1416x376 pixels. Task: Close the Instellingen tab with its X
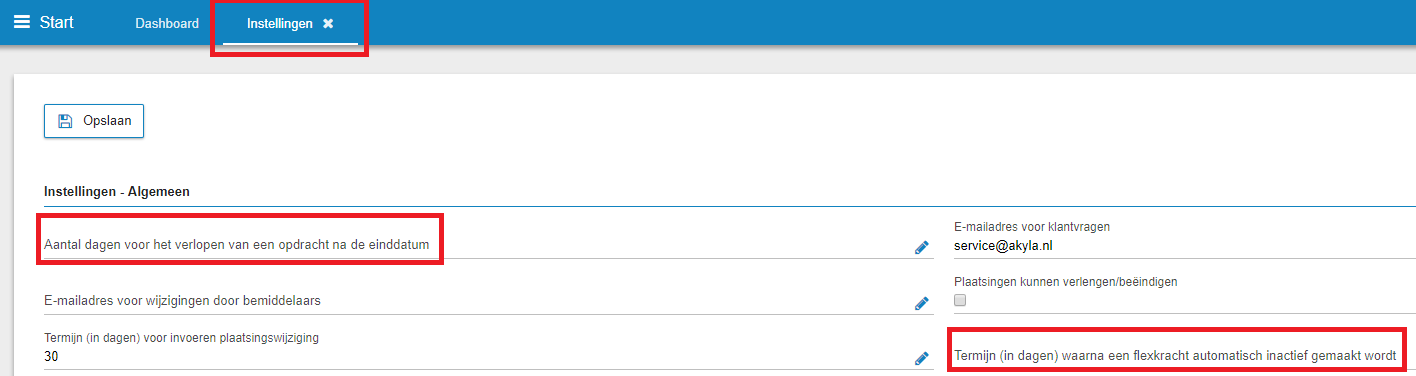(328, 24)
